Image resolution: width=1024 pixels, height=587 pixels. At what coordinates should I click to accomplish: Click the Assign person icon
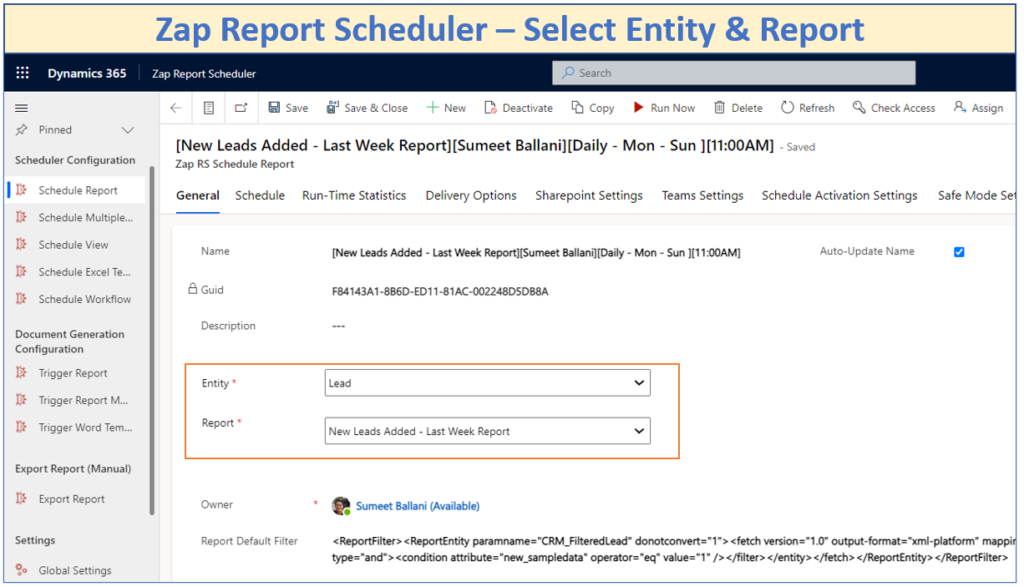click(x=959, y=108)
